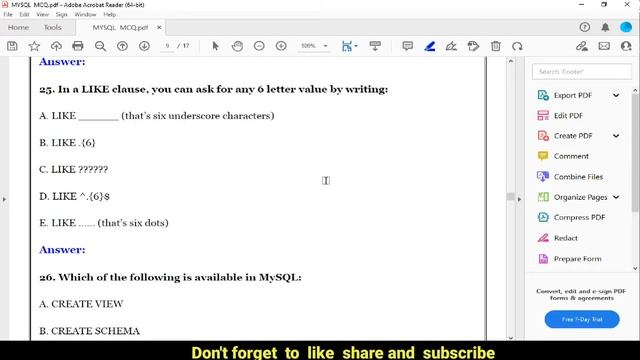The image size is (640, 360).
Task: Open the File menu
Action: pos(8,14)
